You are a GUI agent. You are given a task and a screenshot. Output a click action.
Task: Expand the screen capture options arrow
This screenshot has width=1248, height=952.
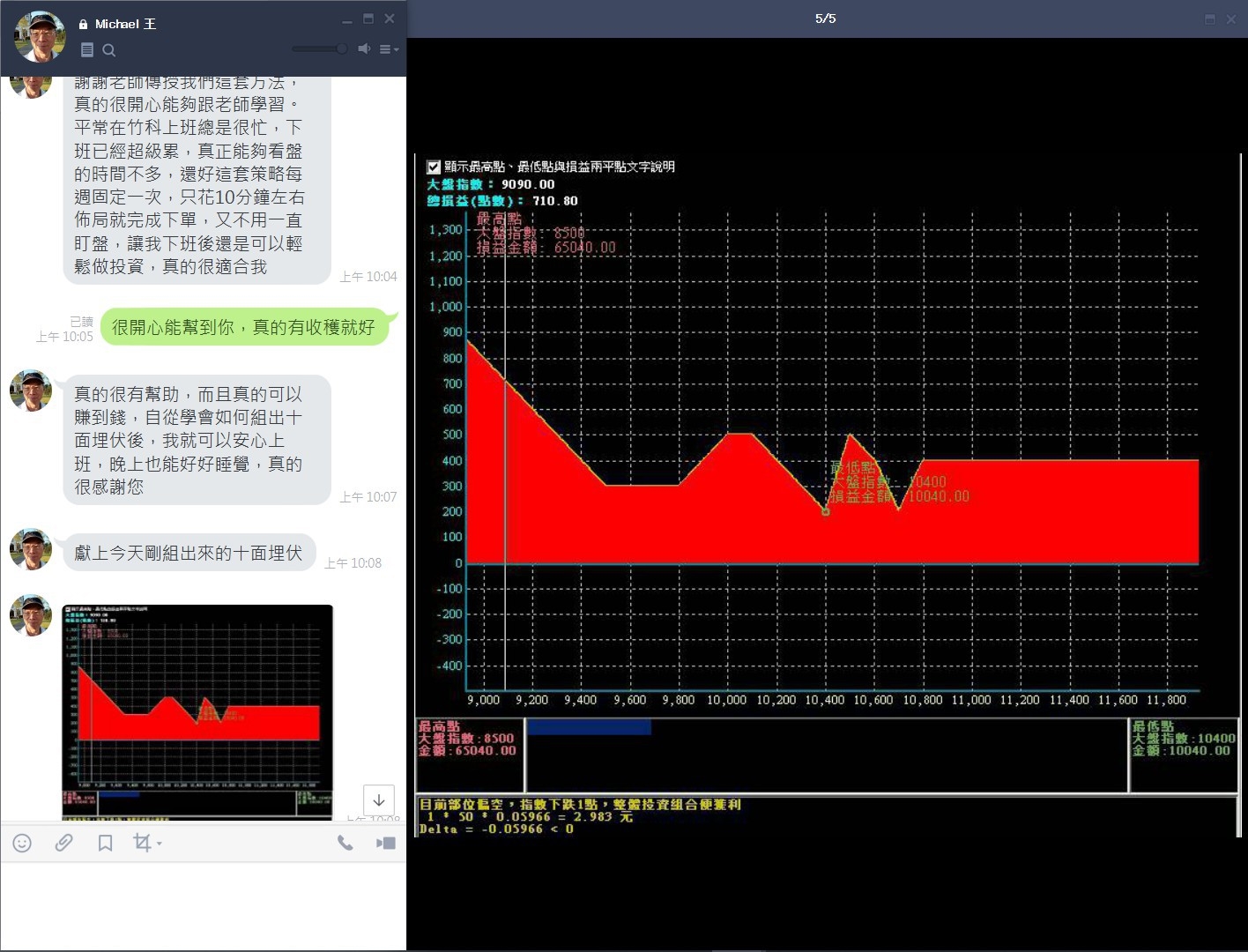coord(160,844)
